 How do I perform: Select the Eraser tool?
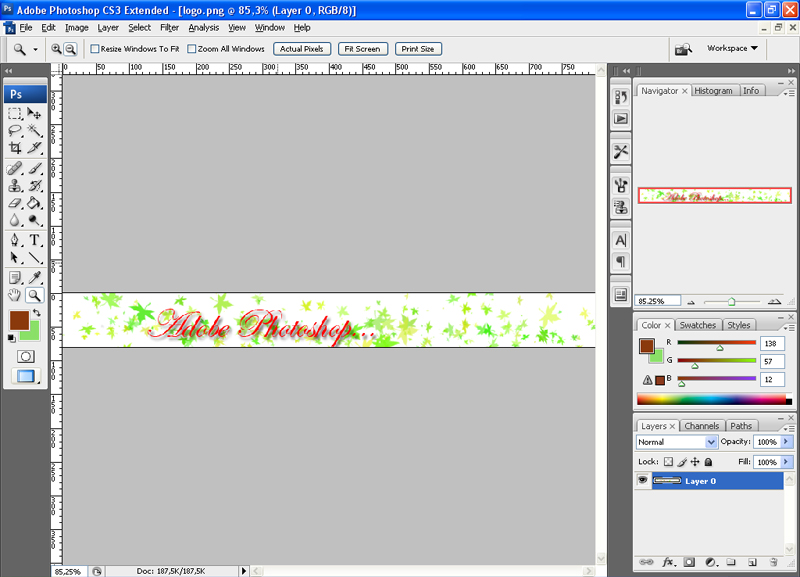tap(15, 203)
